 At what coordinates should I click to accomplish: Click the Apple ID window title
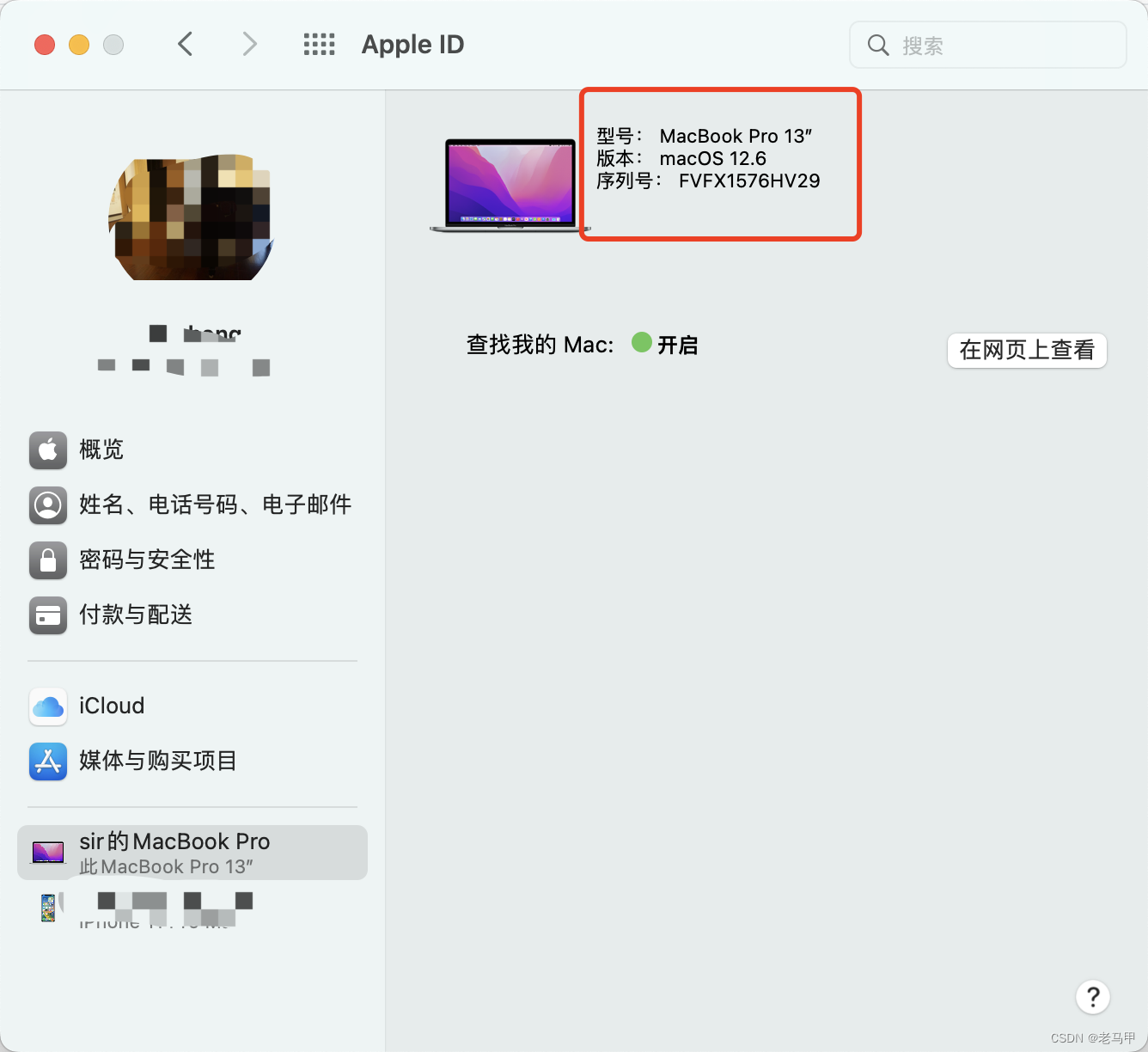point(412,45)
